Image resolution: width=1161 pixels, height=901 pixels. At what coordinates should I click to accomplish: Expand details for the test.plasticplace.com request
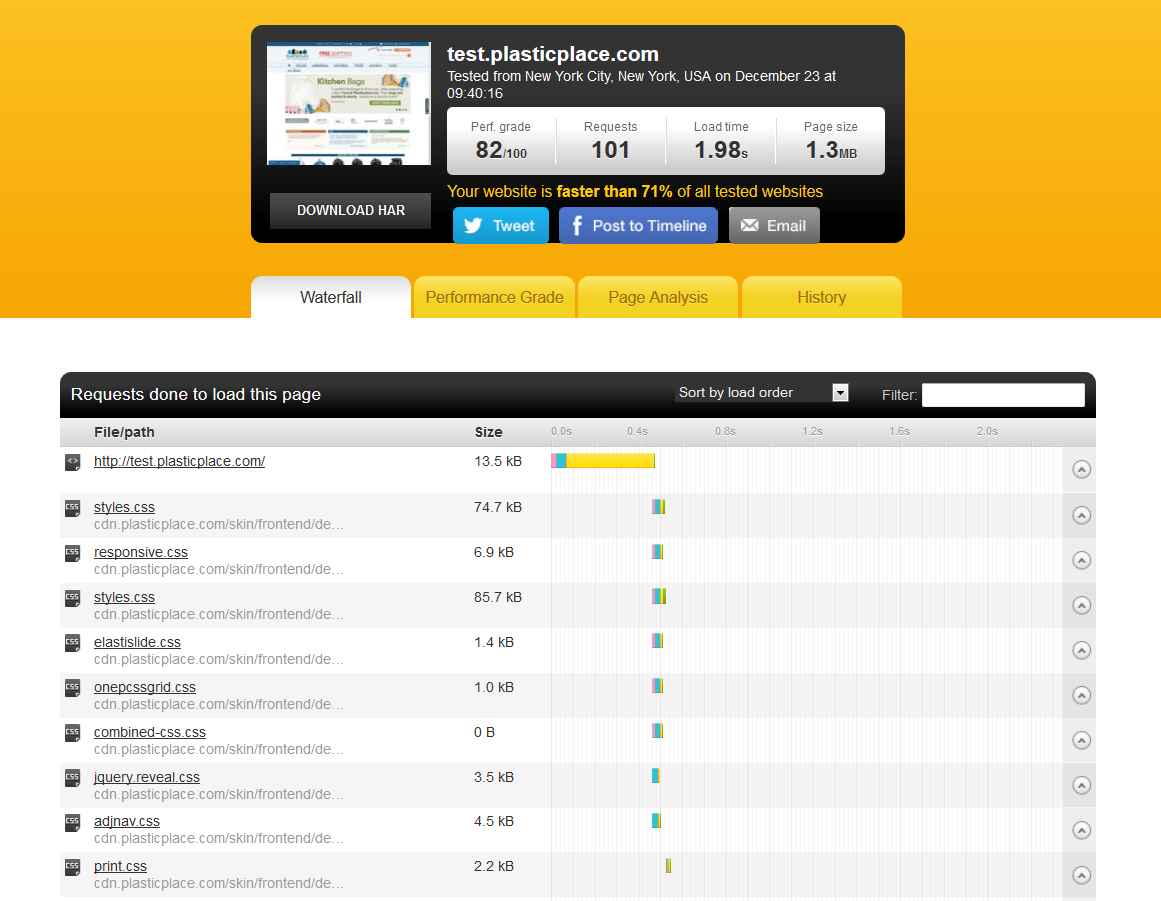(x=1081, y=469)
